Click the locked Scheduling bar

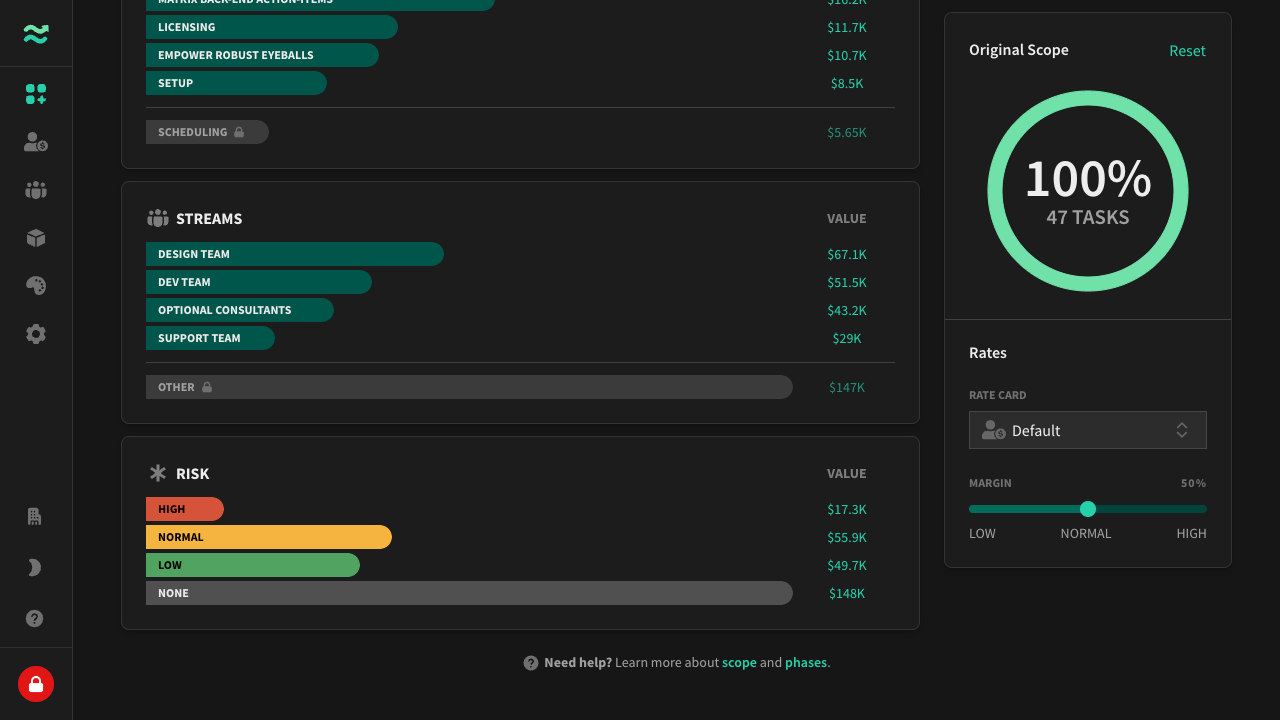click(207, 132)
